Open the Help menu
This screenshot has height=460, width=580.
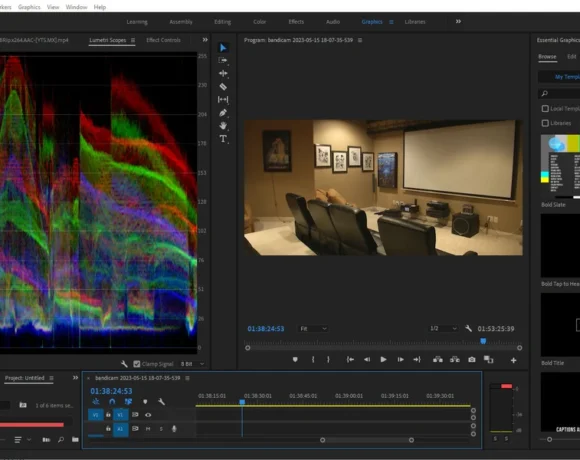coord(100,7)
